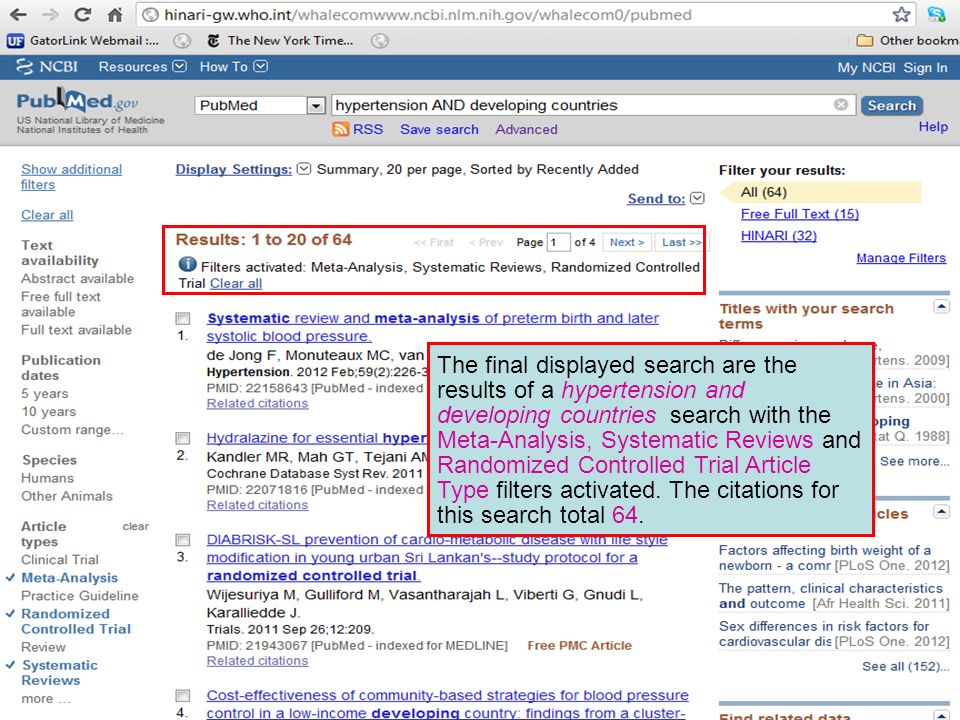Click See all (152) related articles
This screenshot has width=960, height=720.
click(x=905, y=666)
